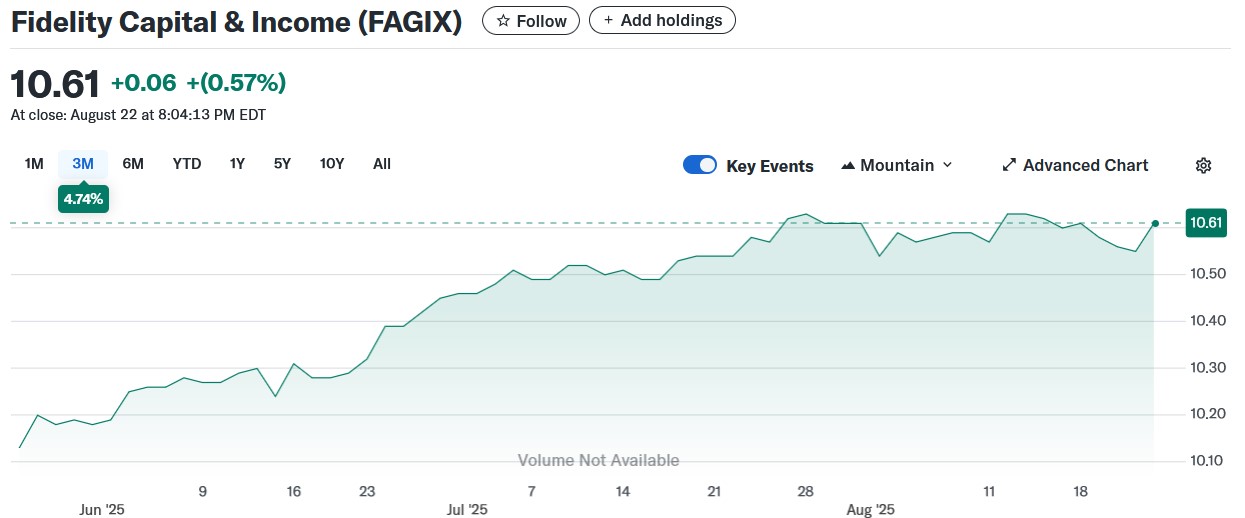Click the star icon in Follow
The image size is (1245, 518).
point(503,21)
